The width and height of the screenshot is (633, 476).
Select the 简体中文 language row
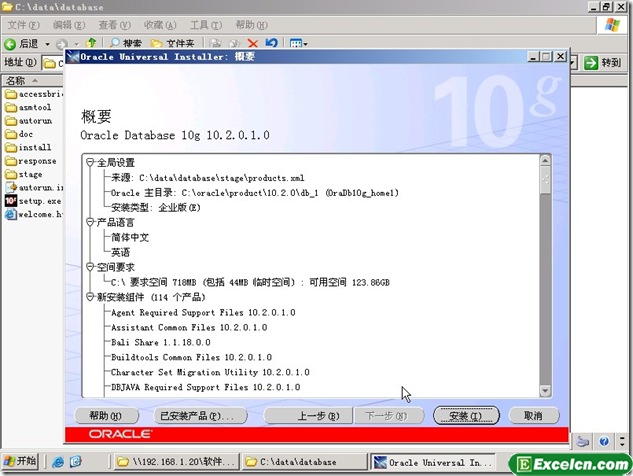[130, 237]
